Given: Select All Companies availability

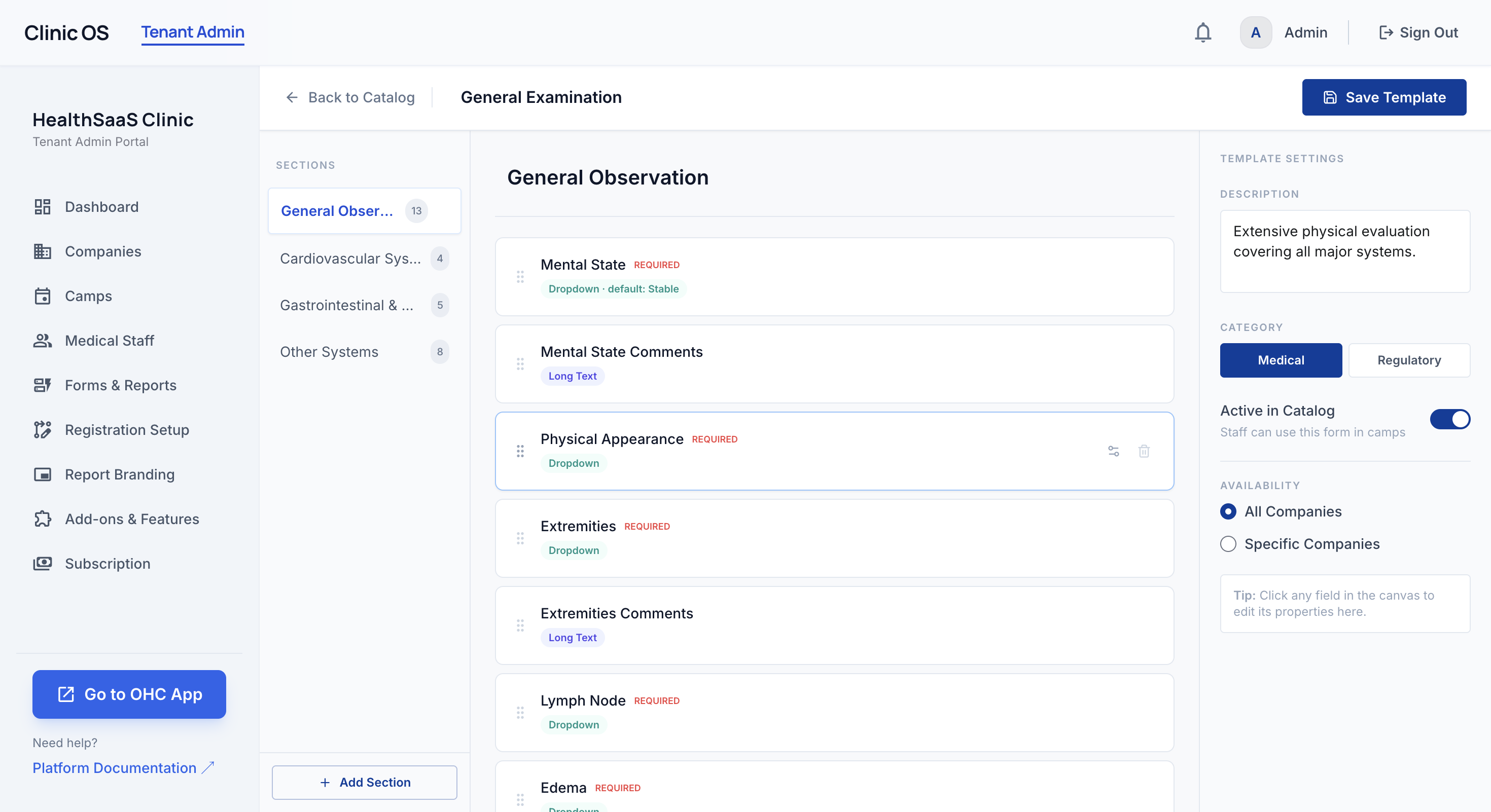Looking at the screenshot, I should tap(1228, 511).
